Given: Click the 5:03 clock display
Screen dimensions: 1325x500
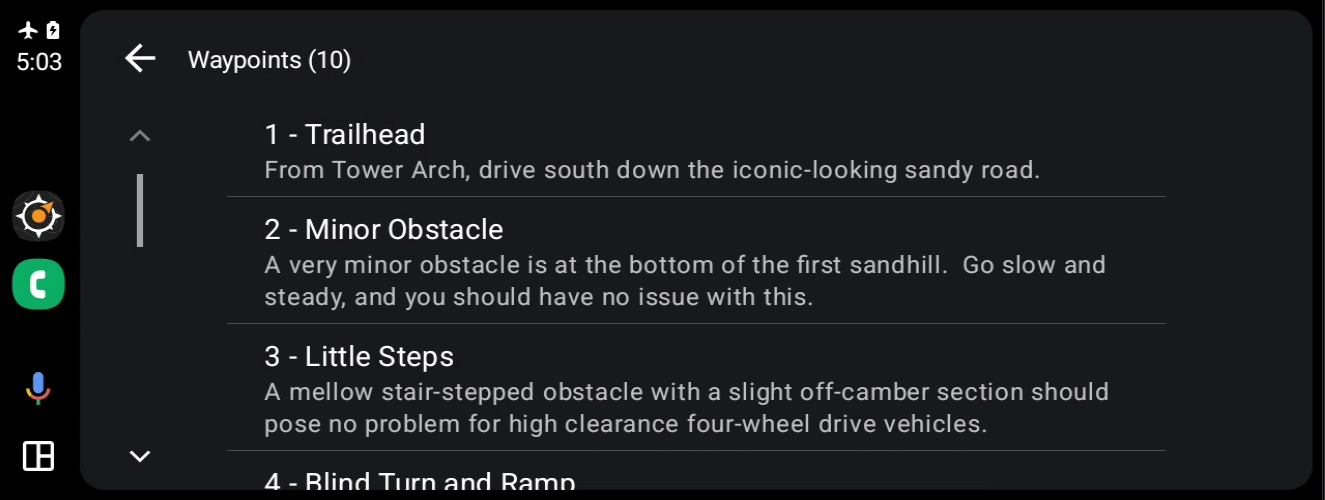Looking at the screenshot, I should [39, 62].
